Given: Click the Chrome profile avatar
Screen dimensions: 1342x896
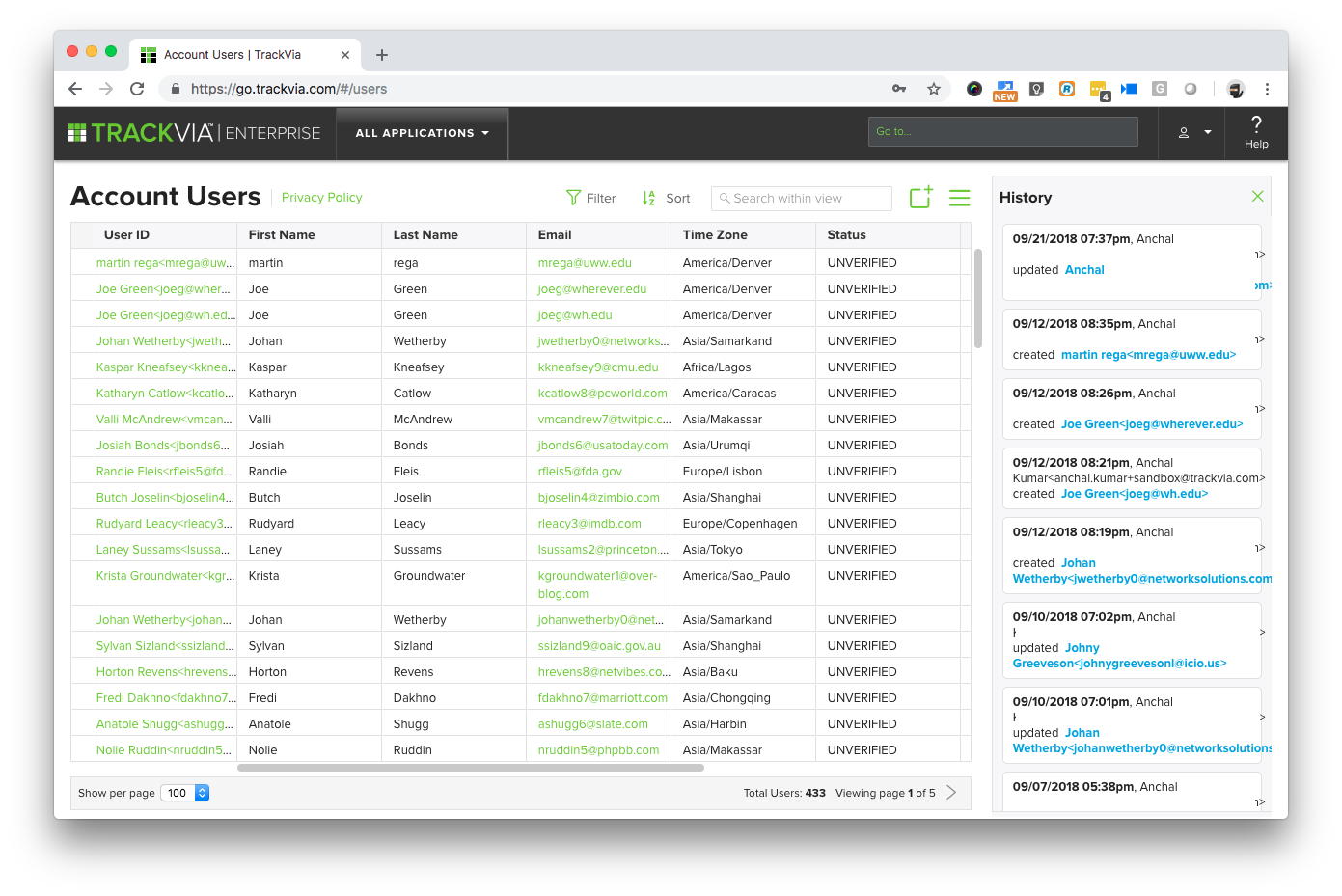Looking at the screenshot, I should pyautogui.click(x=1236, y=89).
